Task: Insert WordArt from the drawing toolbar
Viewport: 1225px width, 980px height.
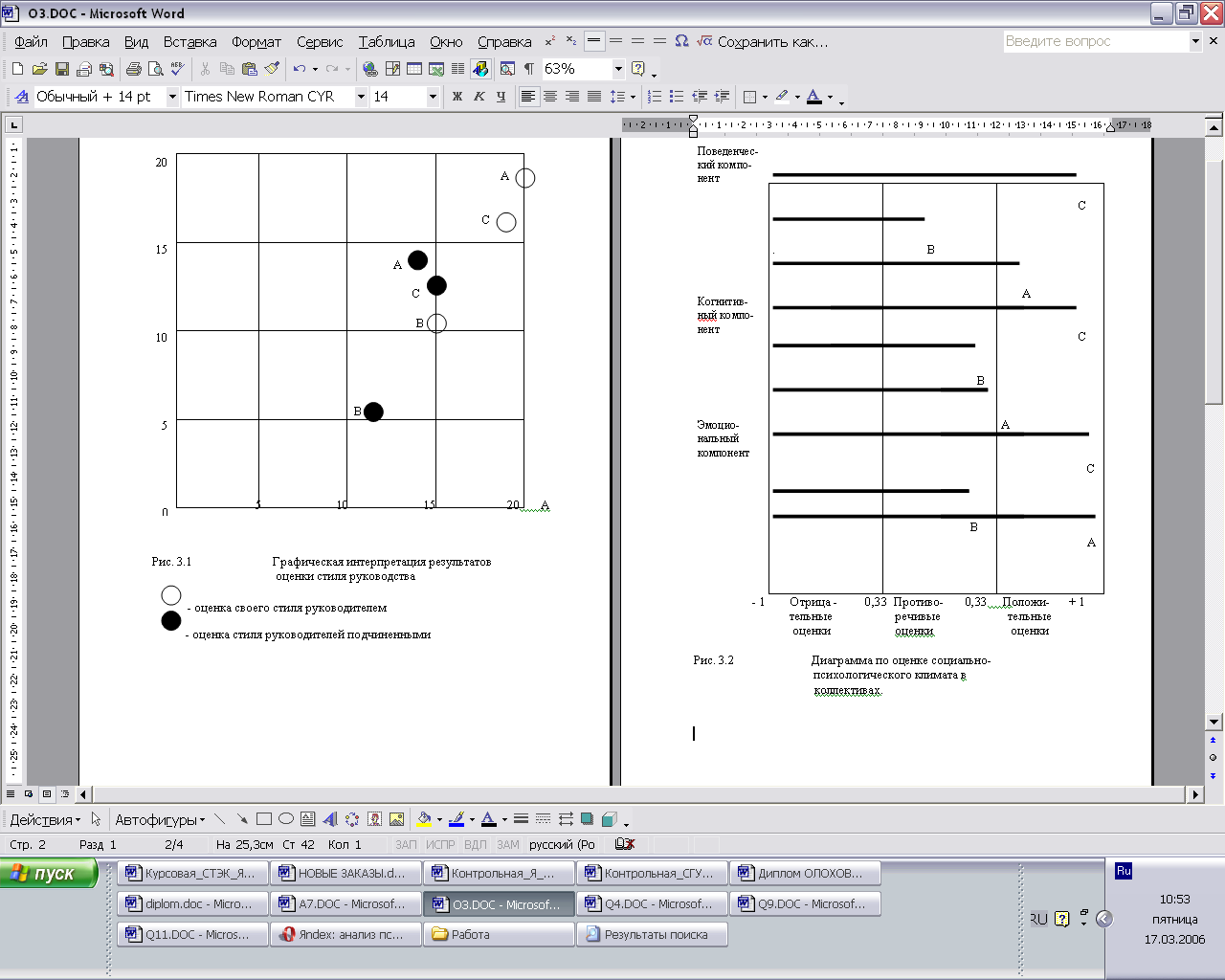Action: click(330, 819)
